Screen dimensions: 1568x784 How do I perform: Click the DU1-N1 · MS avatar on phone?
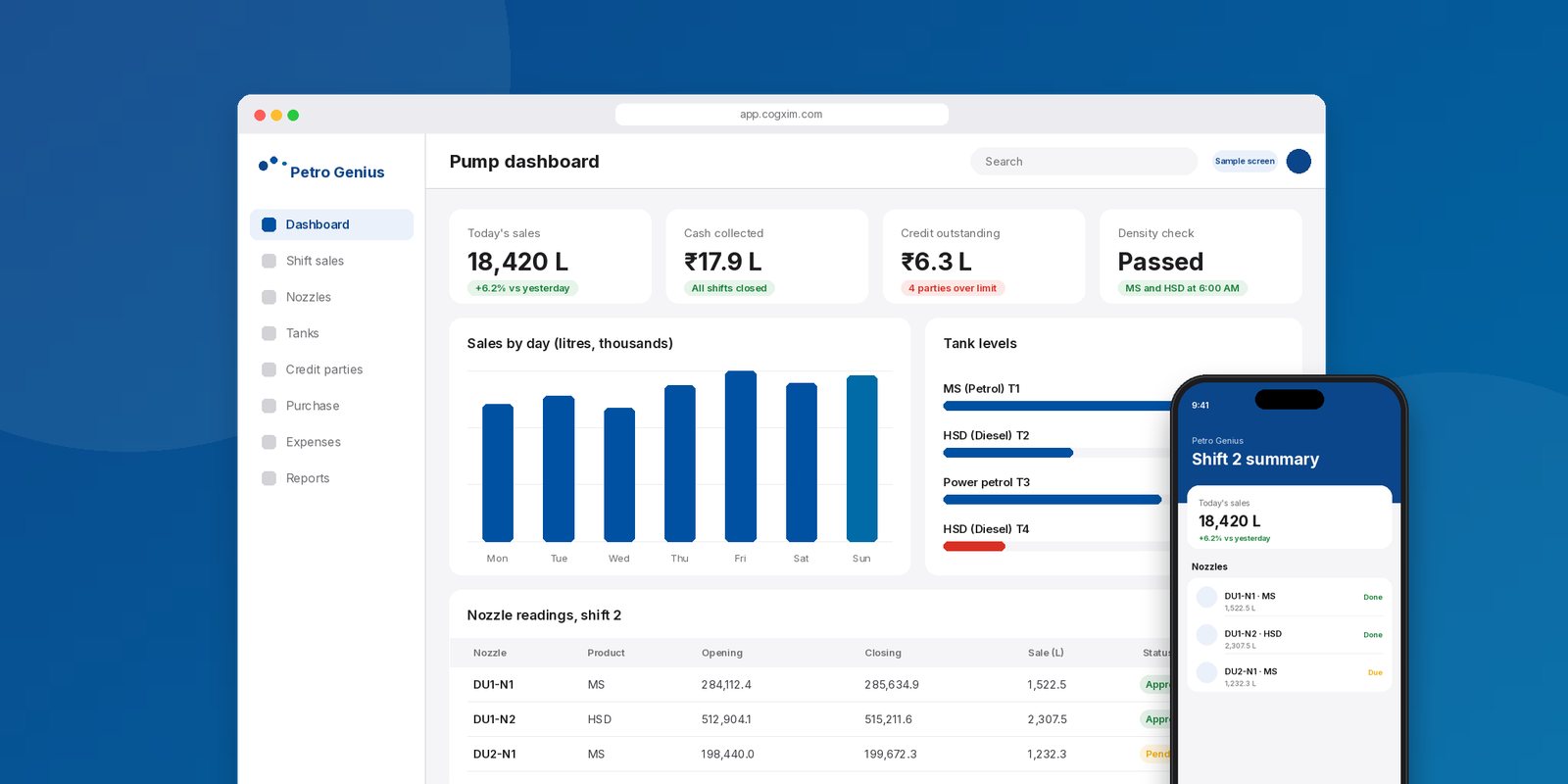[1206, 598]
